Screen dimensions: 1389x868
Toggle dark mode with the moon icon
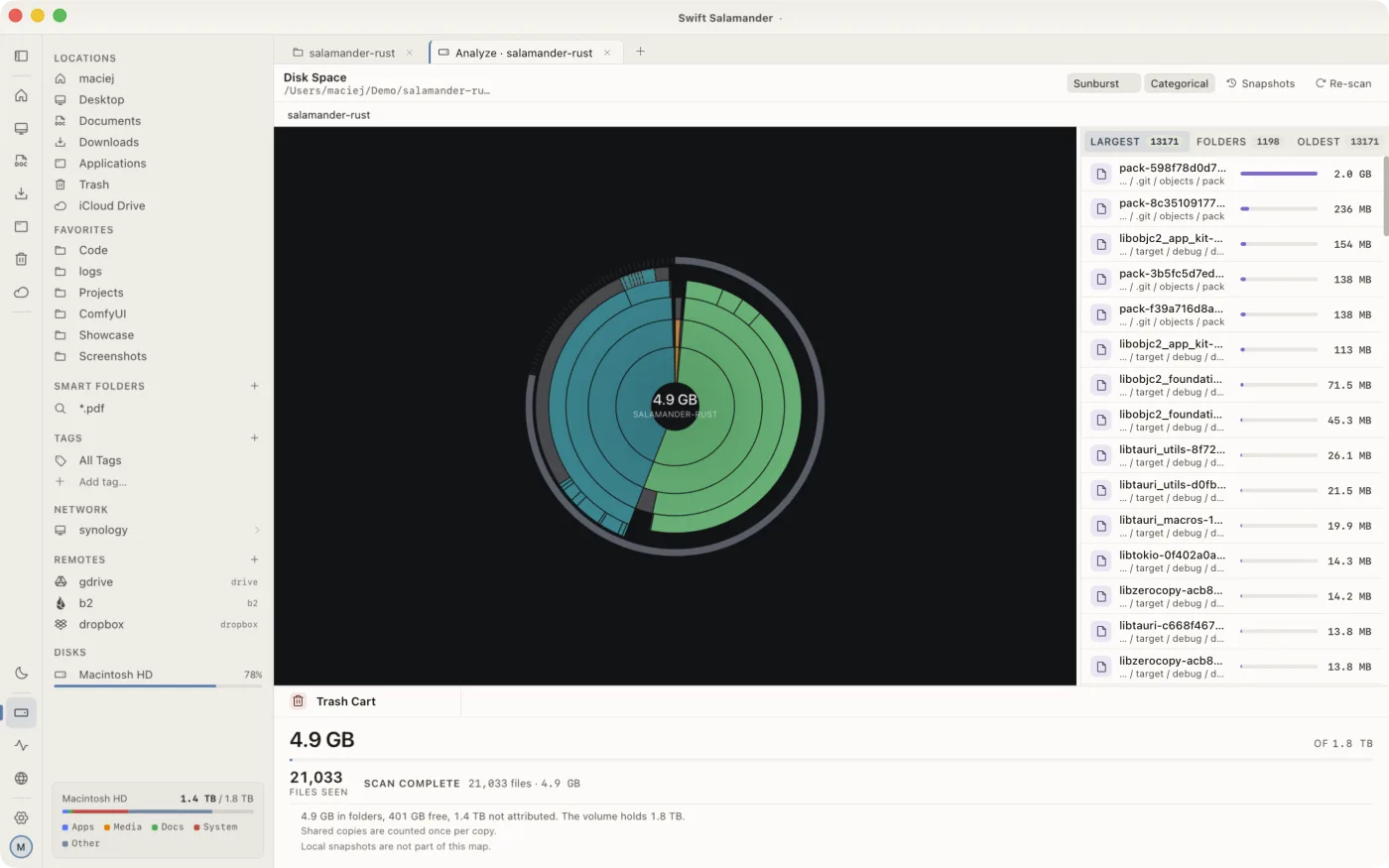(21, 673)
